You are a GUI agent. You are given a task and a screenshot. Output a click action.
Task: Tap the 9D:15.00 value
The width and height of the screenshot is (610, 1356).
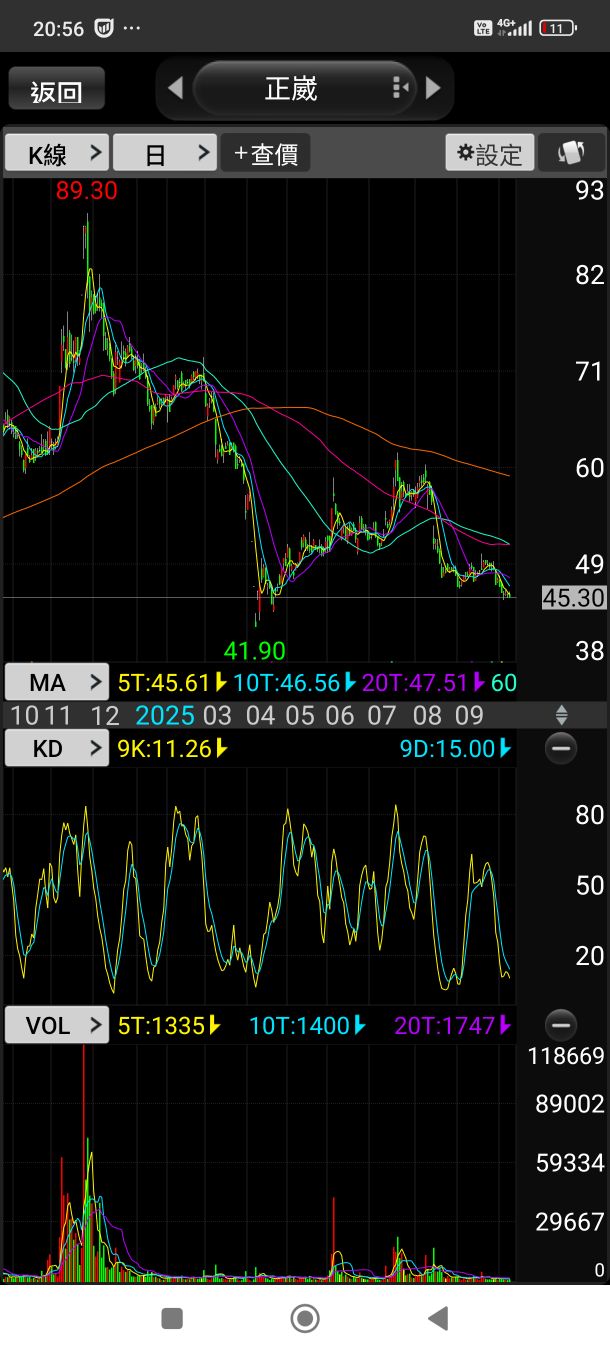coord(456,748)
